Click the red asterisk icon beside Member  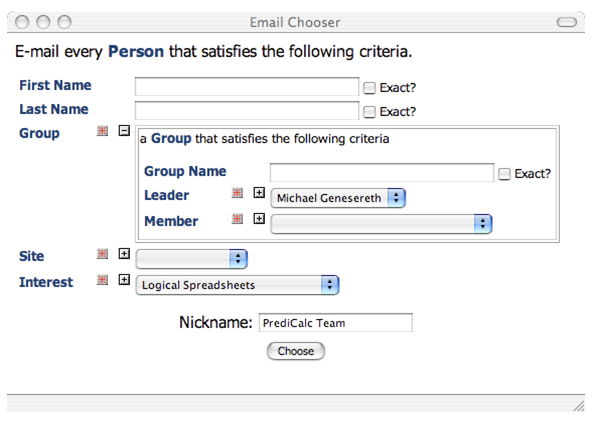tap(238, 219)
